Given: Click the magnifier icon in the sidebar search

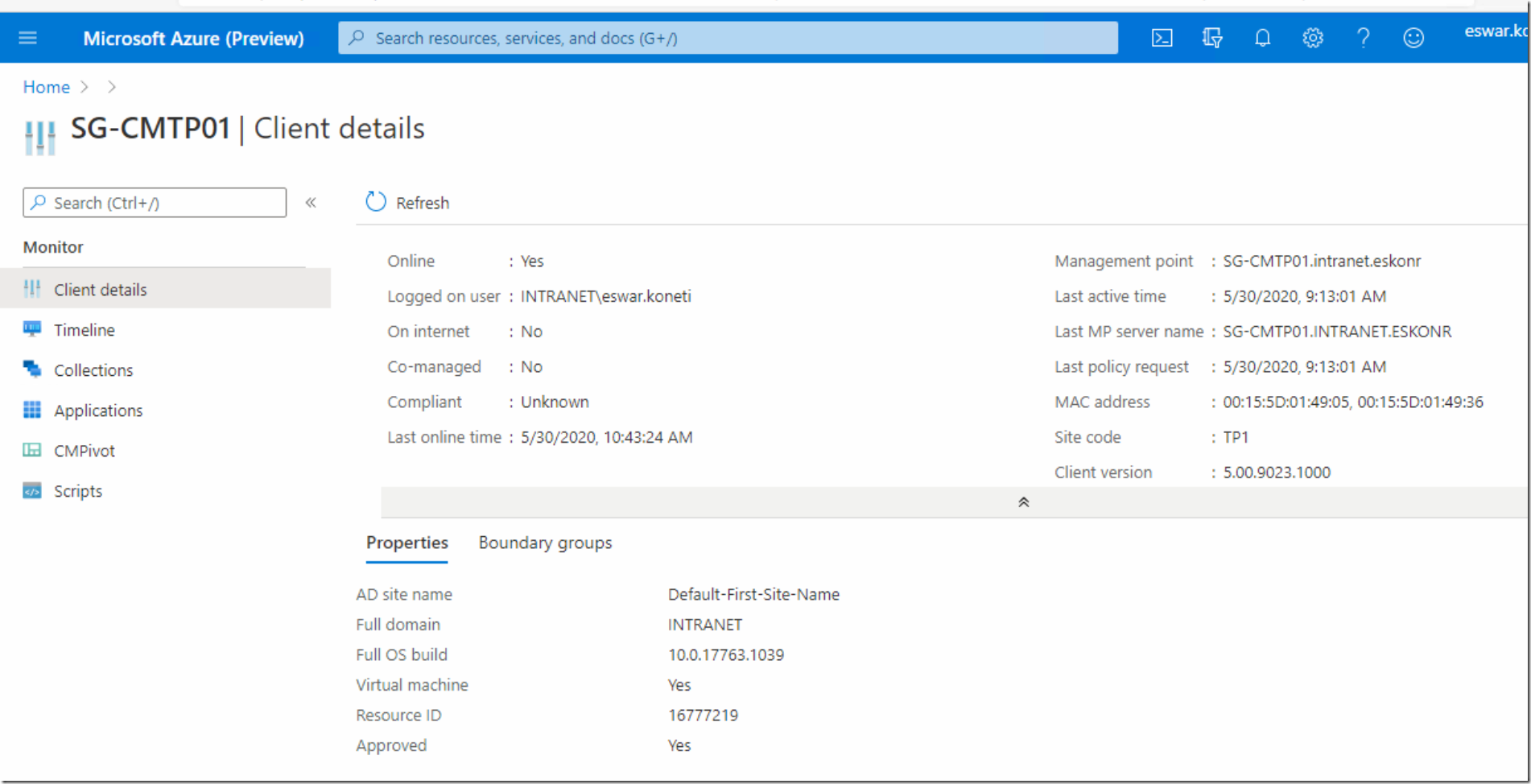Looking at the screenshot, I should click(38, 202).
